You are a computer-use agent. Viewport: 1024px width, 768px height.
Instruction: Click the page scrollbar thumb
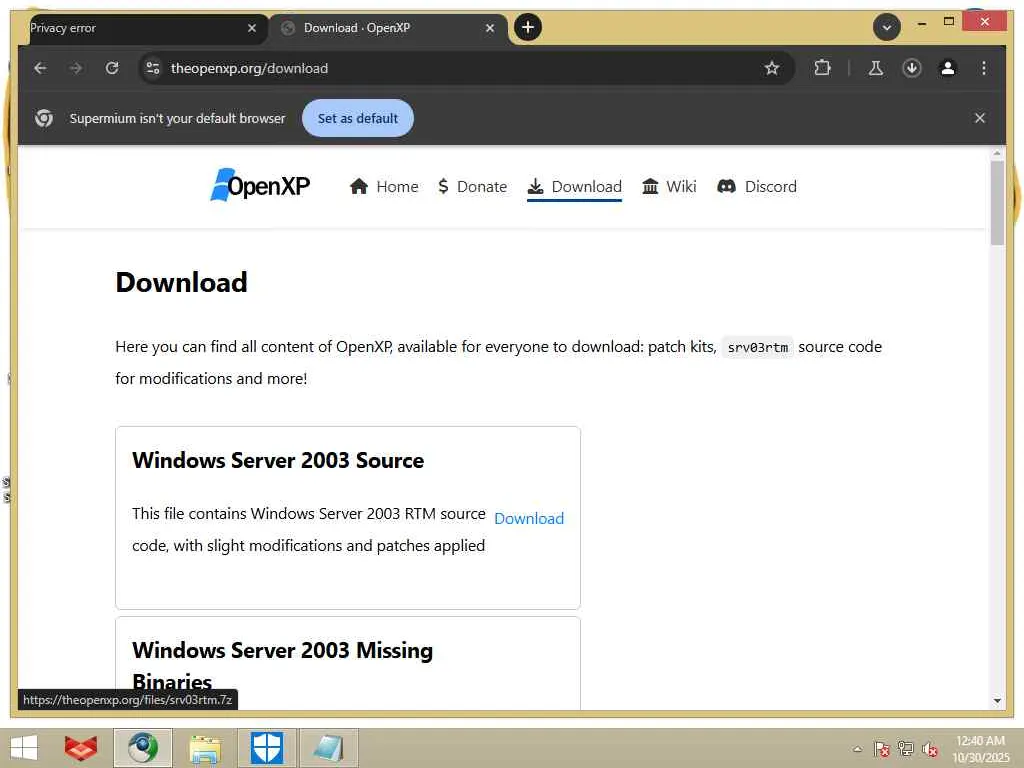pyautogui.click(x=997, y=202)
